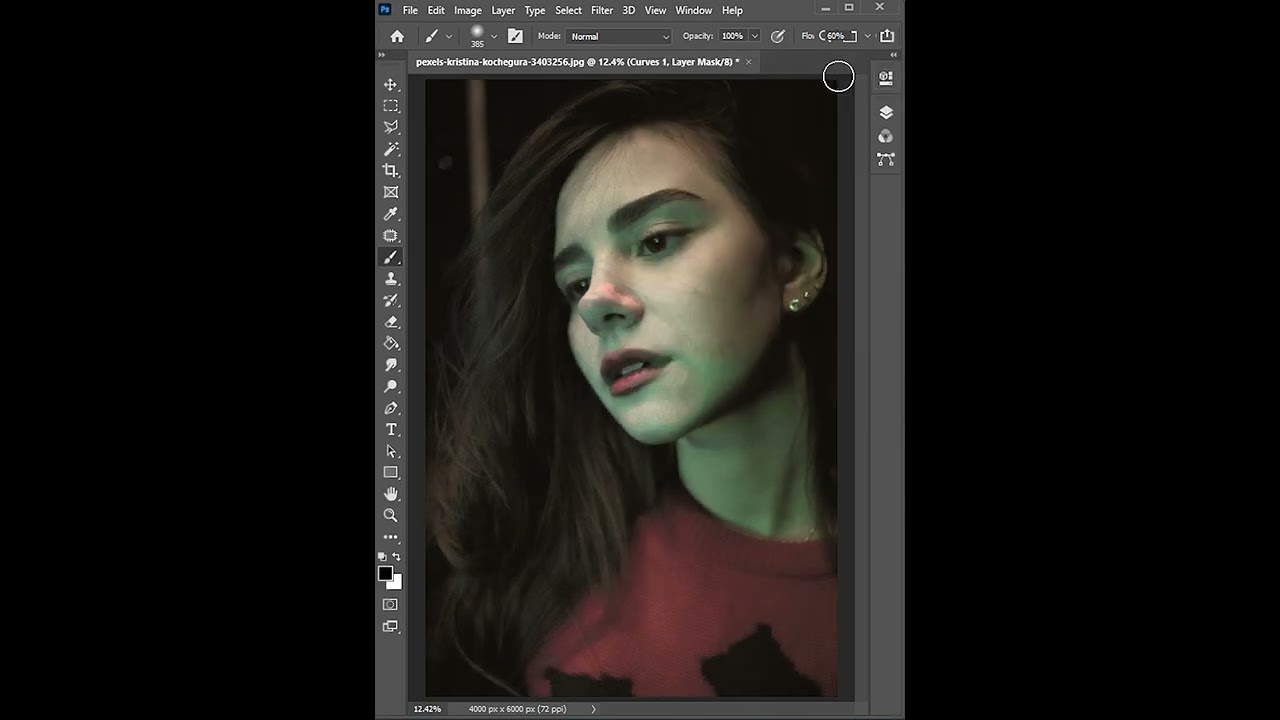
Task: Select the Crop tool
Action: (391, 171)
